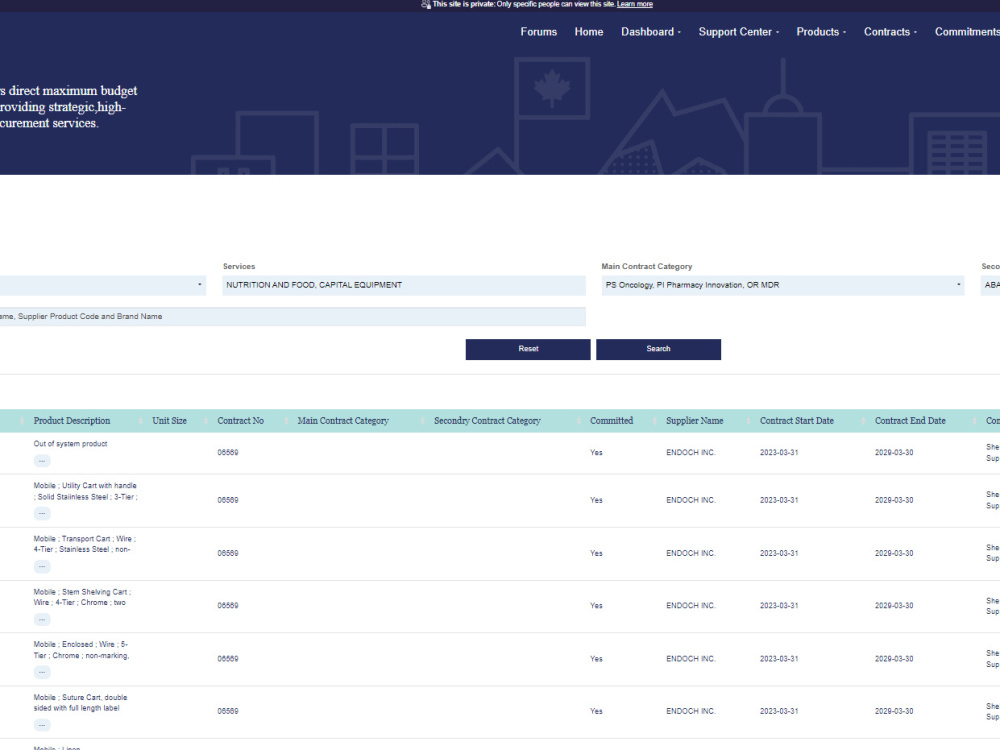
Task: Open the Products nav menu
Action: [821, 32]
